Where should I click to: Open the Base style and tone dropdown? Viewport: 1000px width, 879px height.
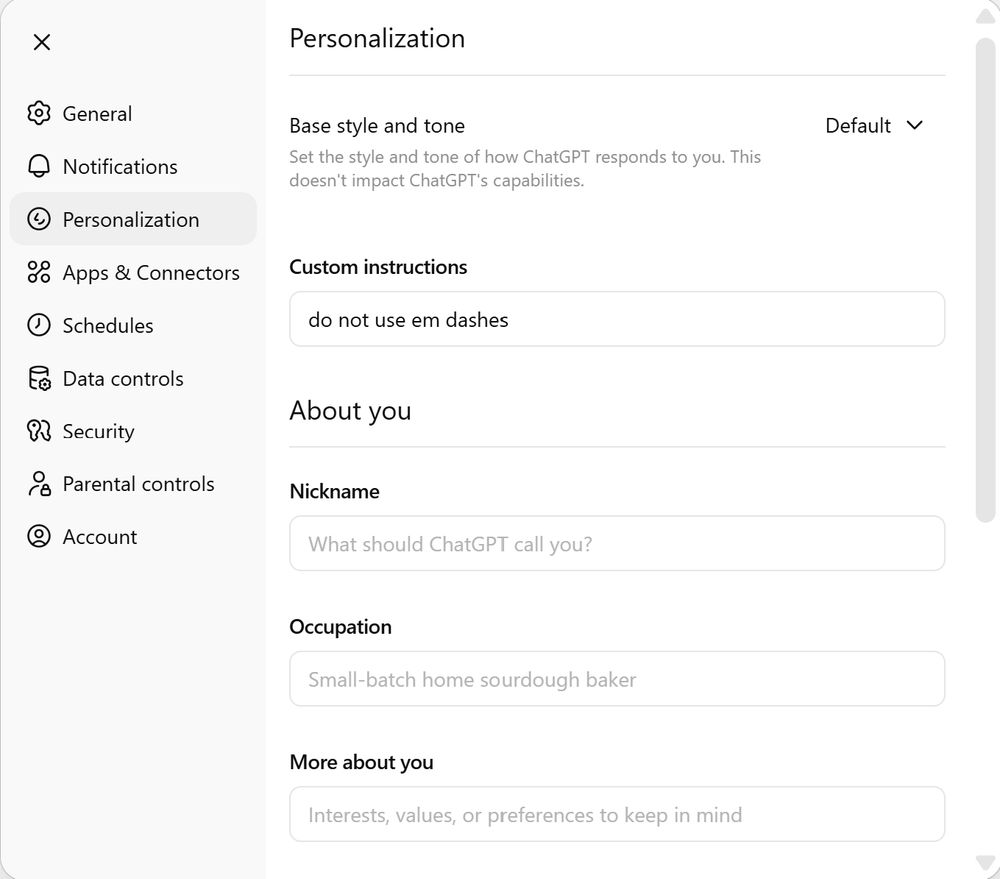pos(873,126)
